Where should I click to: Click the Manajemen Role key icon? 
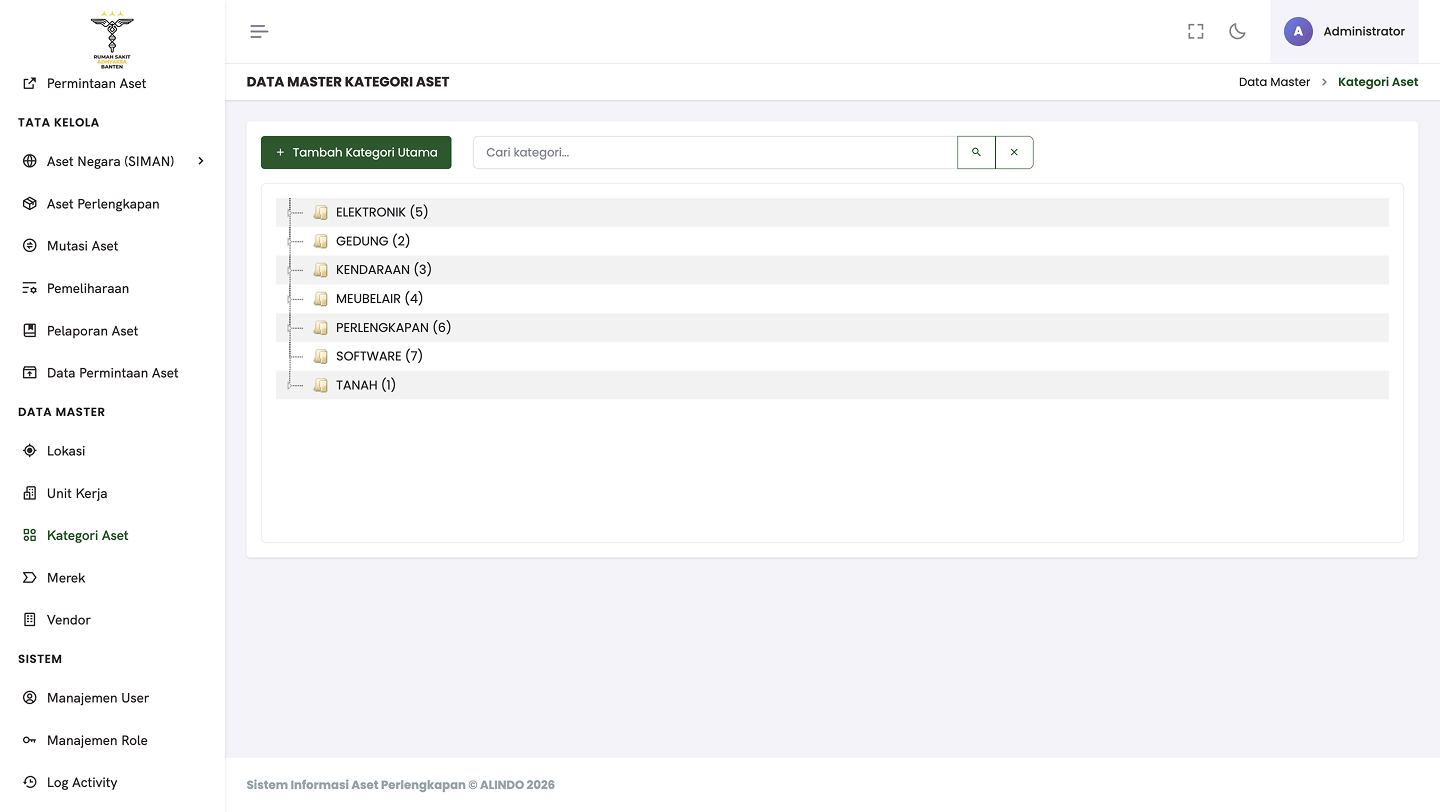tap(29, 740)
